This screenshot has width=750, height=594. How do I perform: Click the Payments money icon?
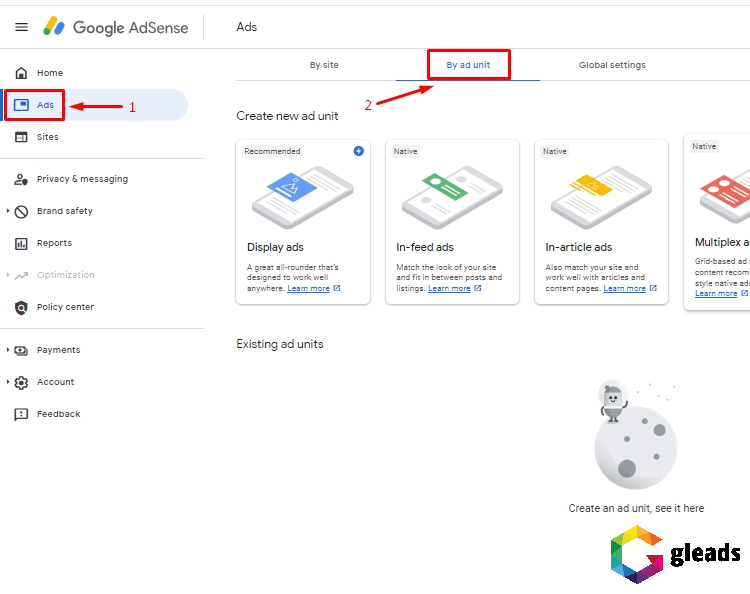21,351
